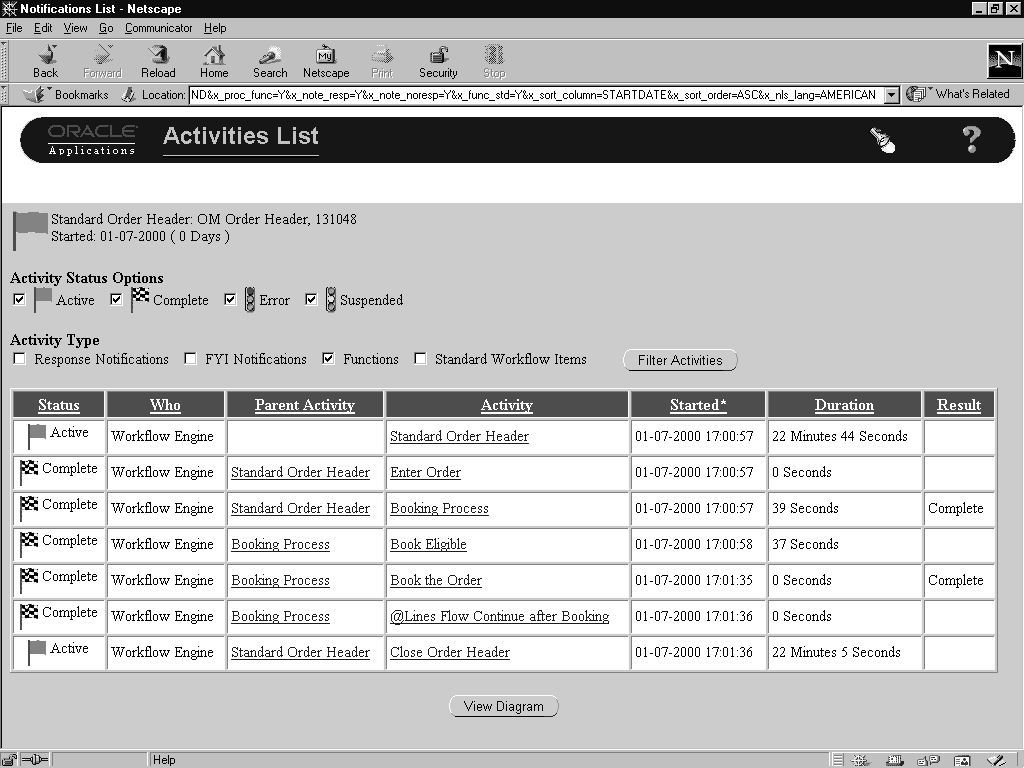Open Standard Order Header link in first row

(459, 436)
